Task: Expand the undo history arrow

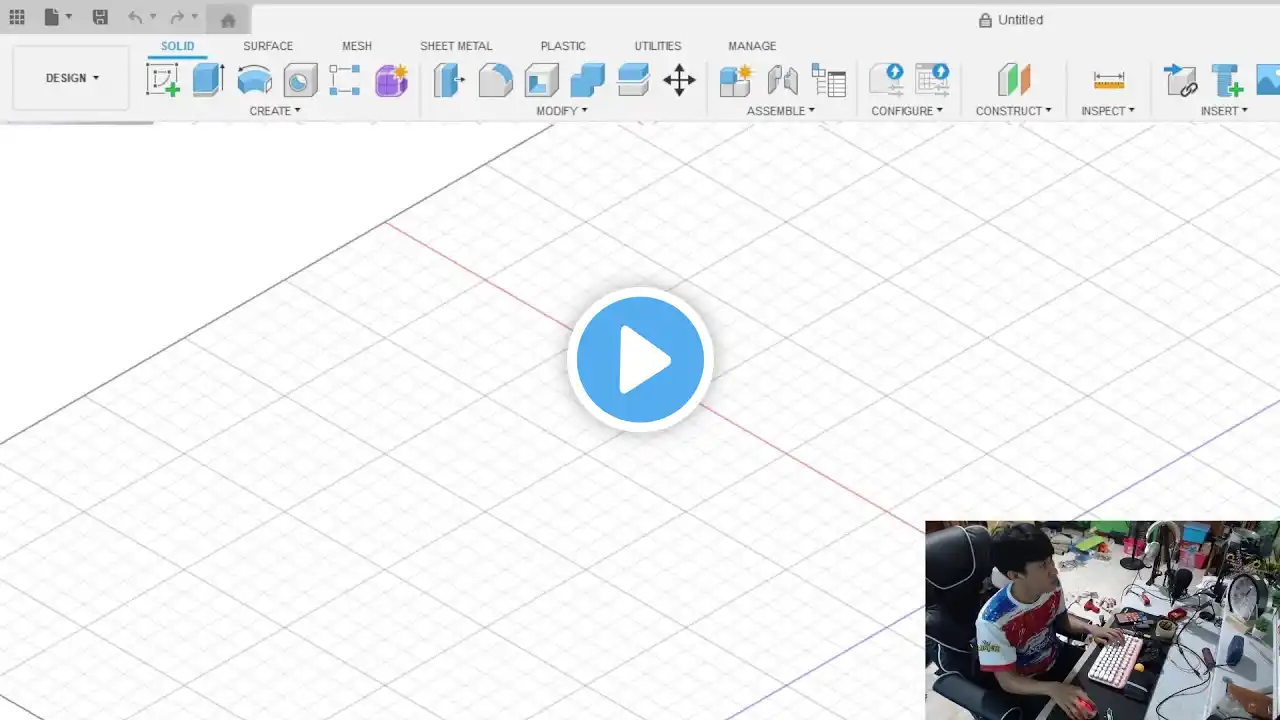Action: point(153,17)
